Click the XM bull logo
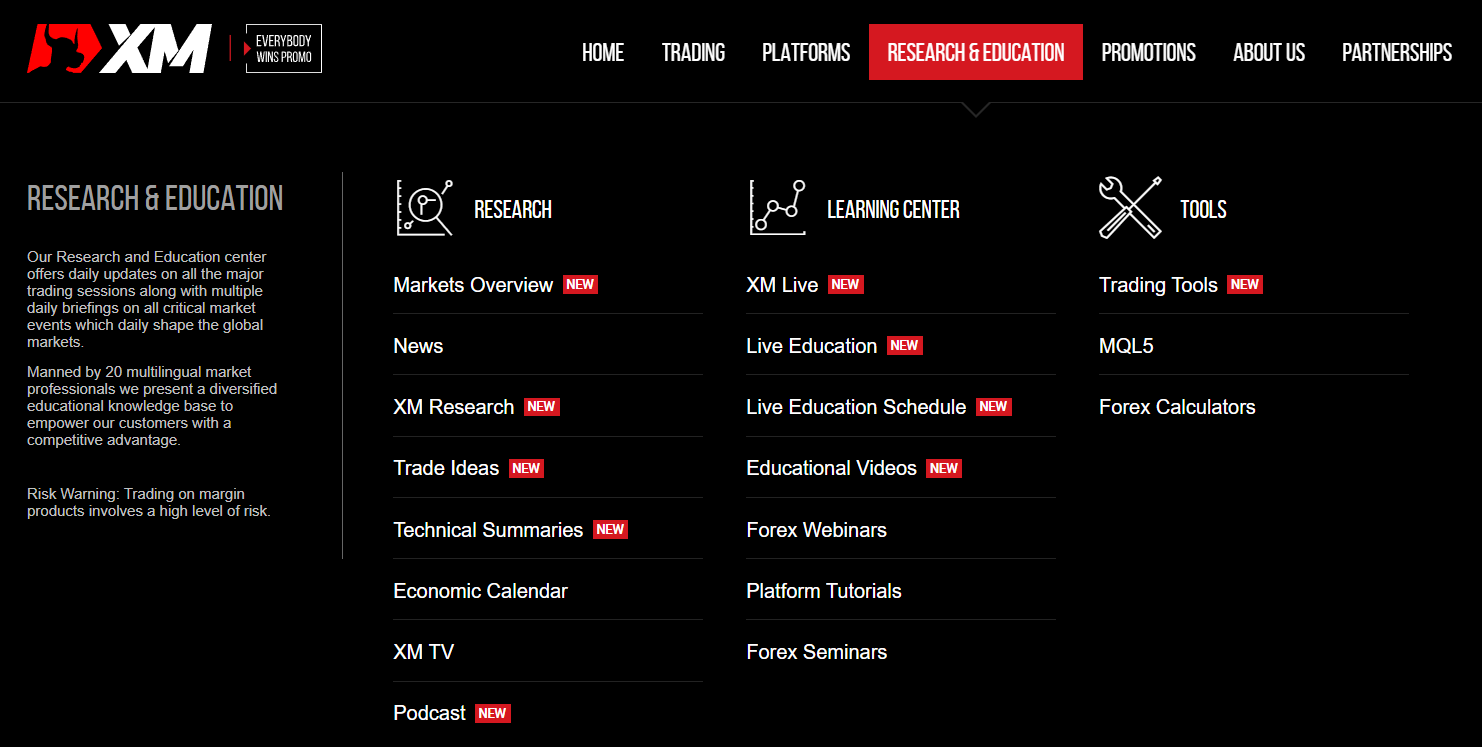The height and width of the screenshot is (747, 1482). coord(119,49)
